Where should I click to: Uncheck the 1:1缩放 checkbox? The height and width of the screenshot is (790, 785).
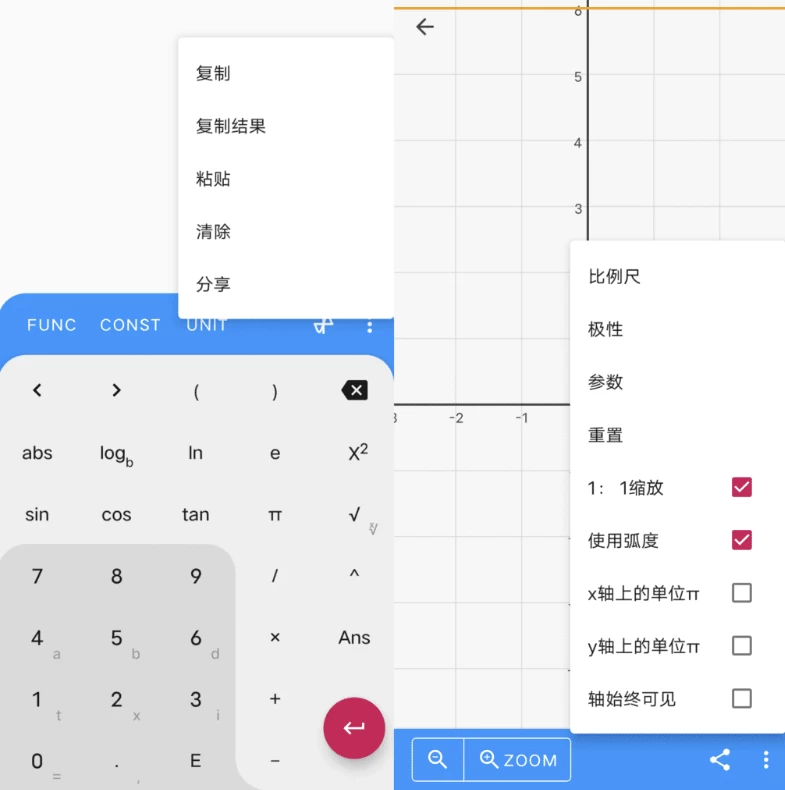[x=741, y=488]
